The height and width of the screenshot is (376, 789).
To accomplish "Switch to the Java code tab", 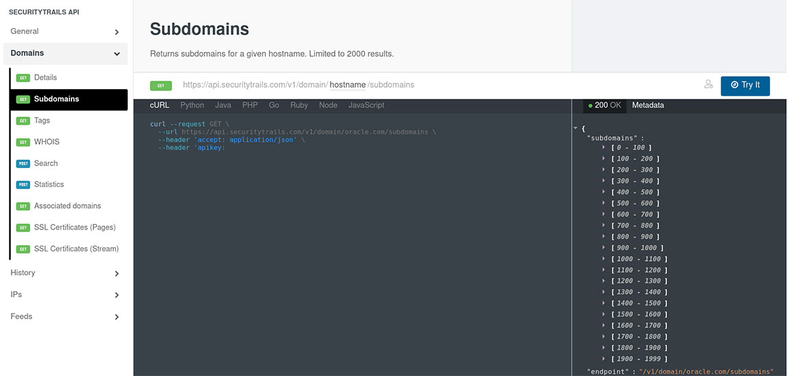I will (223, 105).
